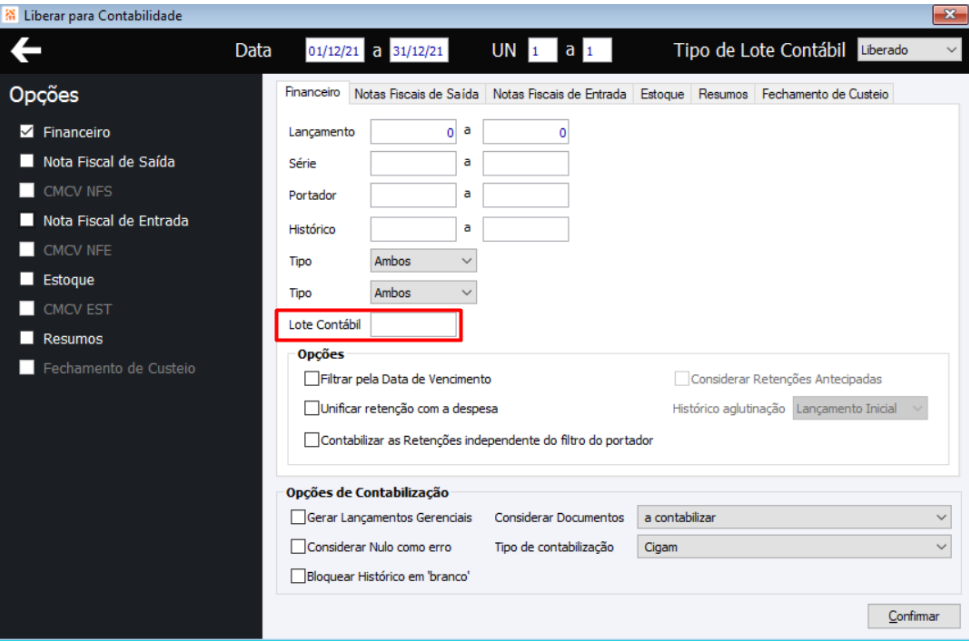The height and width of the screenshot is (642, 969).
Task: Enable the Estoque option in the sidebar
Action: click(x=27, y=279)
